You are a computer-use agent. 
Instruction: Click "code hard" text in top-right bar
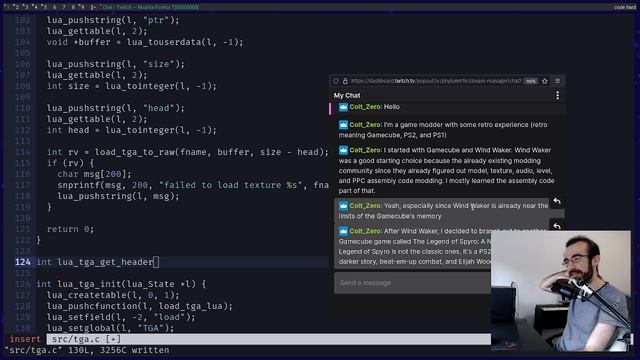(x=624, y=7)
